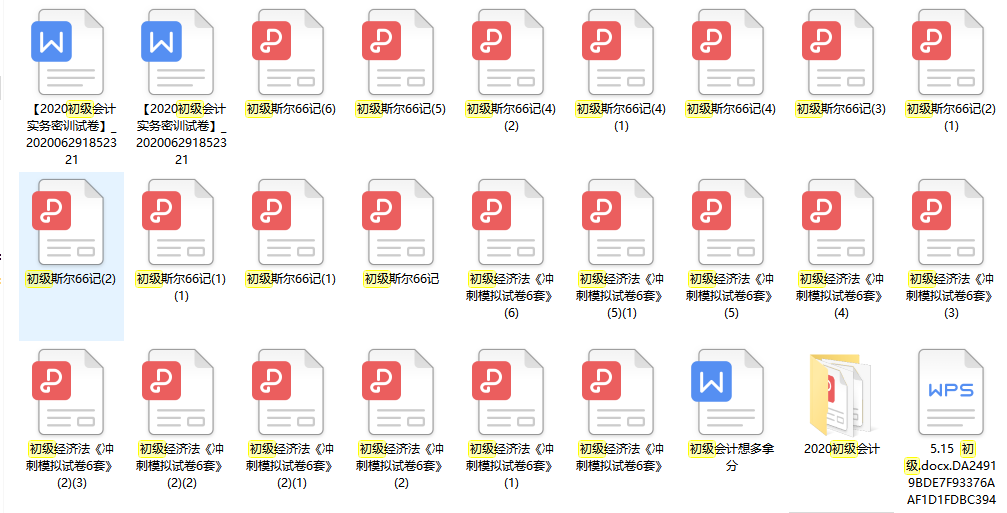
Task: Click the file name 初级斯尔66记(3)
Action: pos(841,109)
